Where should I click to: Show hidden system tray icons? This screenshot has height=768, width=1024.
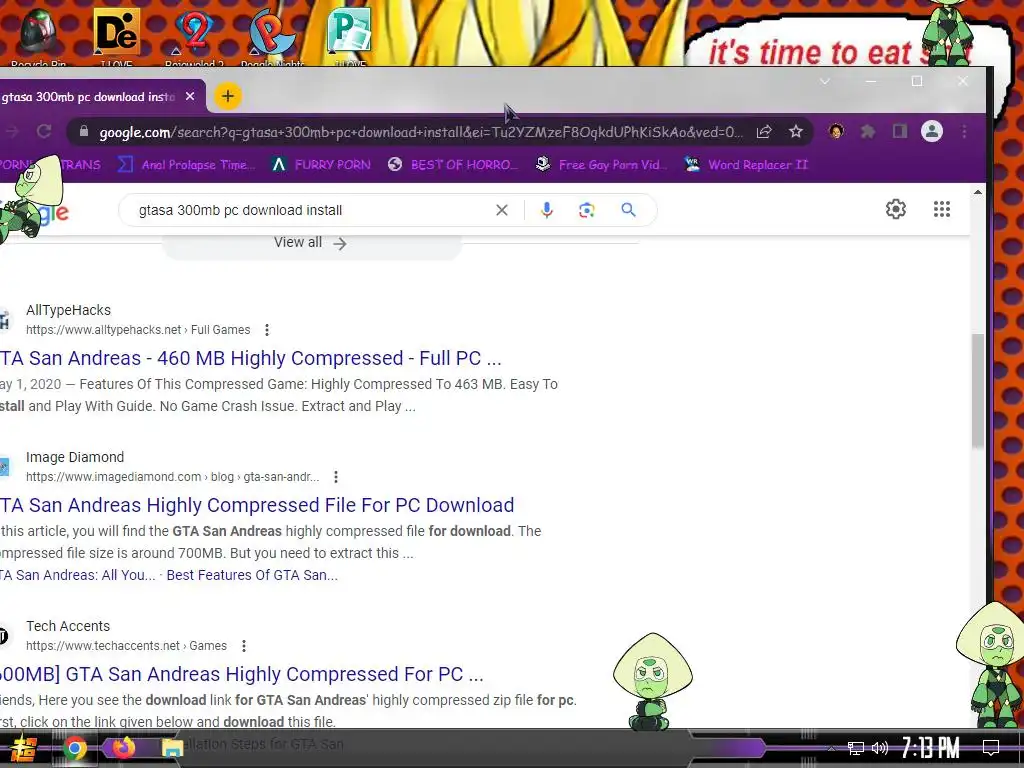(x=831, y=748)
